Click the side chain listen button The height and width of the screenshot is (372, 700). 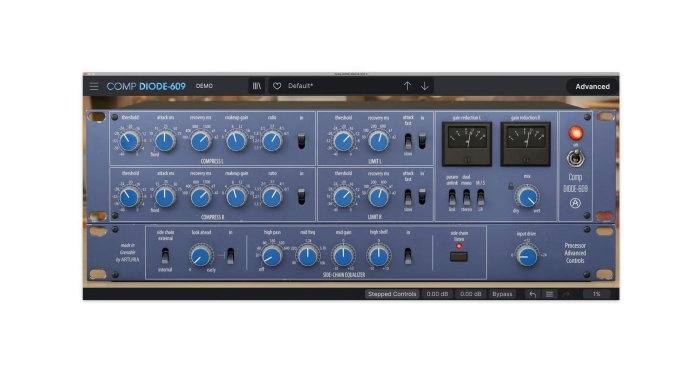point(459,256)
